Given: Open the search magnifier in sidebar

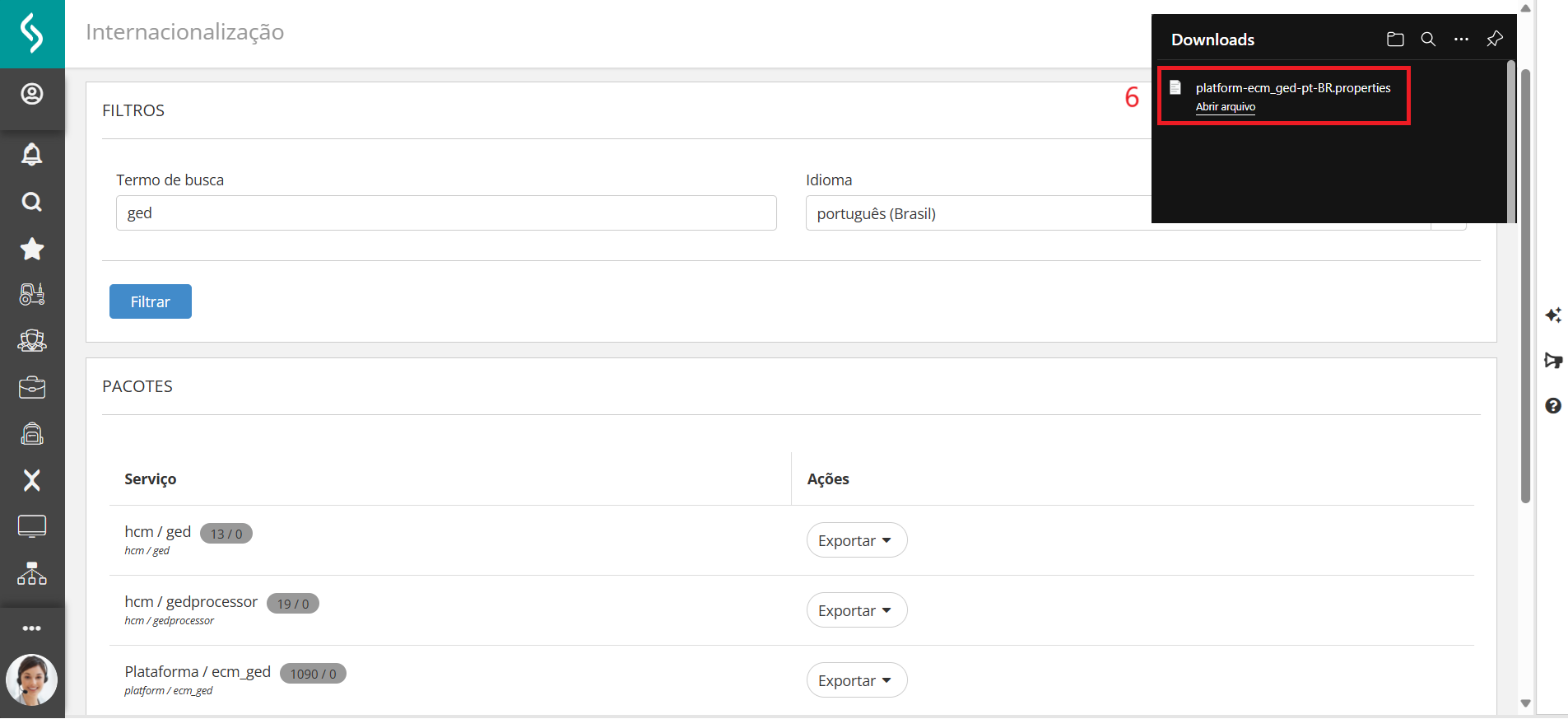Looking at the screenshot, I should pos(32,202).
